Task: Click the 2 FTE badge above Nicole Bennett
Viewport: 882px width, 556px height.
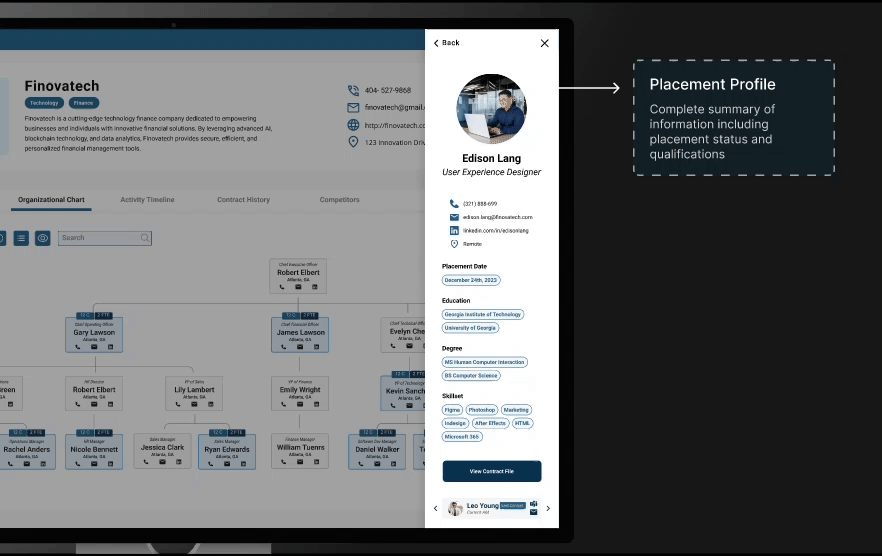Action: click(104, 432)
